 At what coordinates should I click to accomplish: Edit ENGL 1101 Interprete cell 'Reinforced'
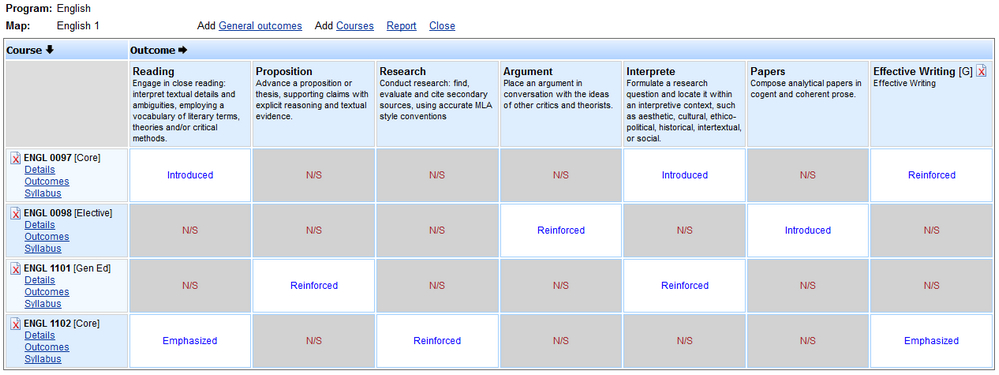click(685, 286)
